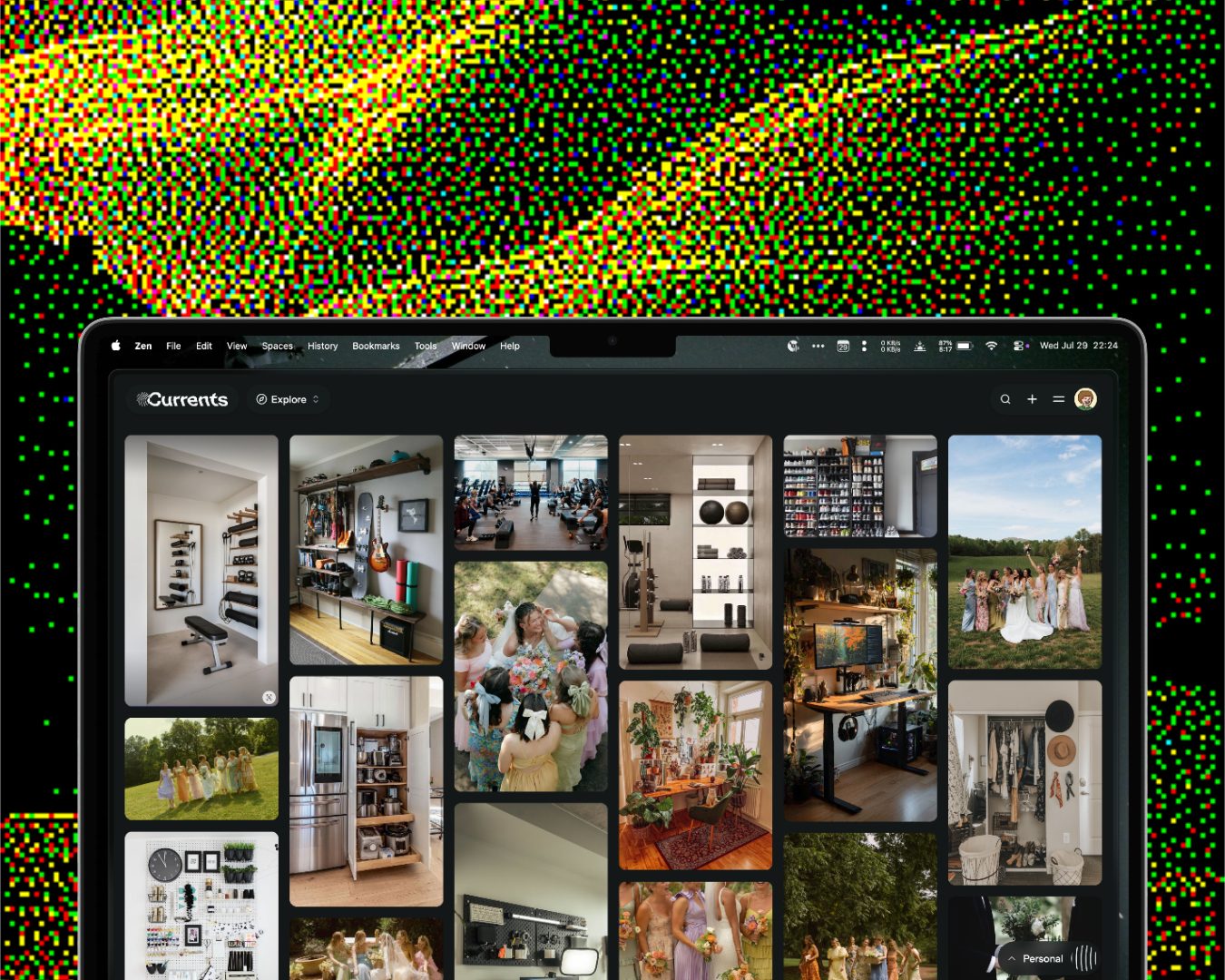Open the search icon in Currents header

[1005, 399]
